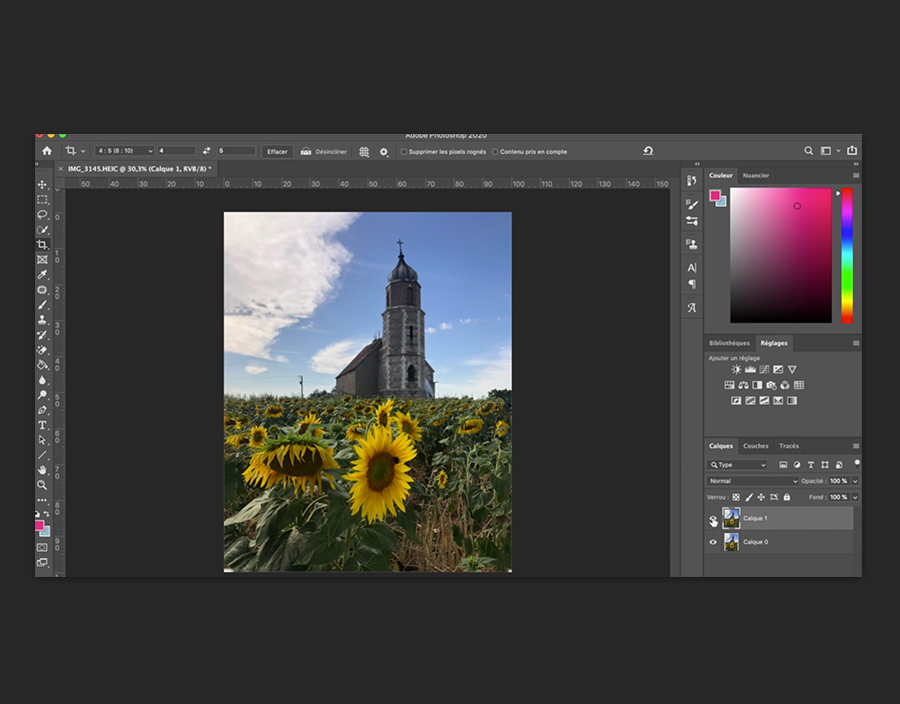Select the Horizontal Type tool

[42, 425]
